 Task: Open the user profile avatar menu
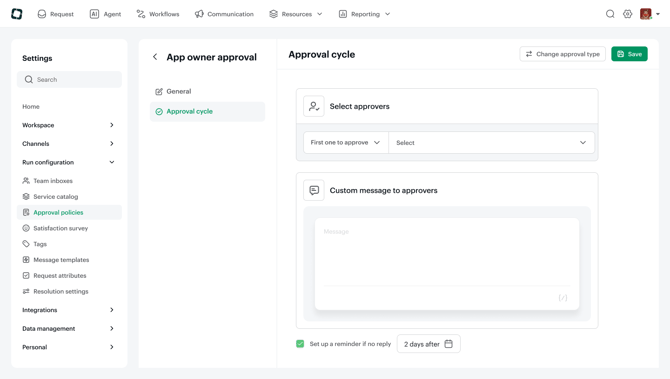coord(646,14)
